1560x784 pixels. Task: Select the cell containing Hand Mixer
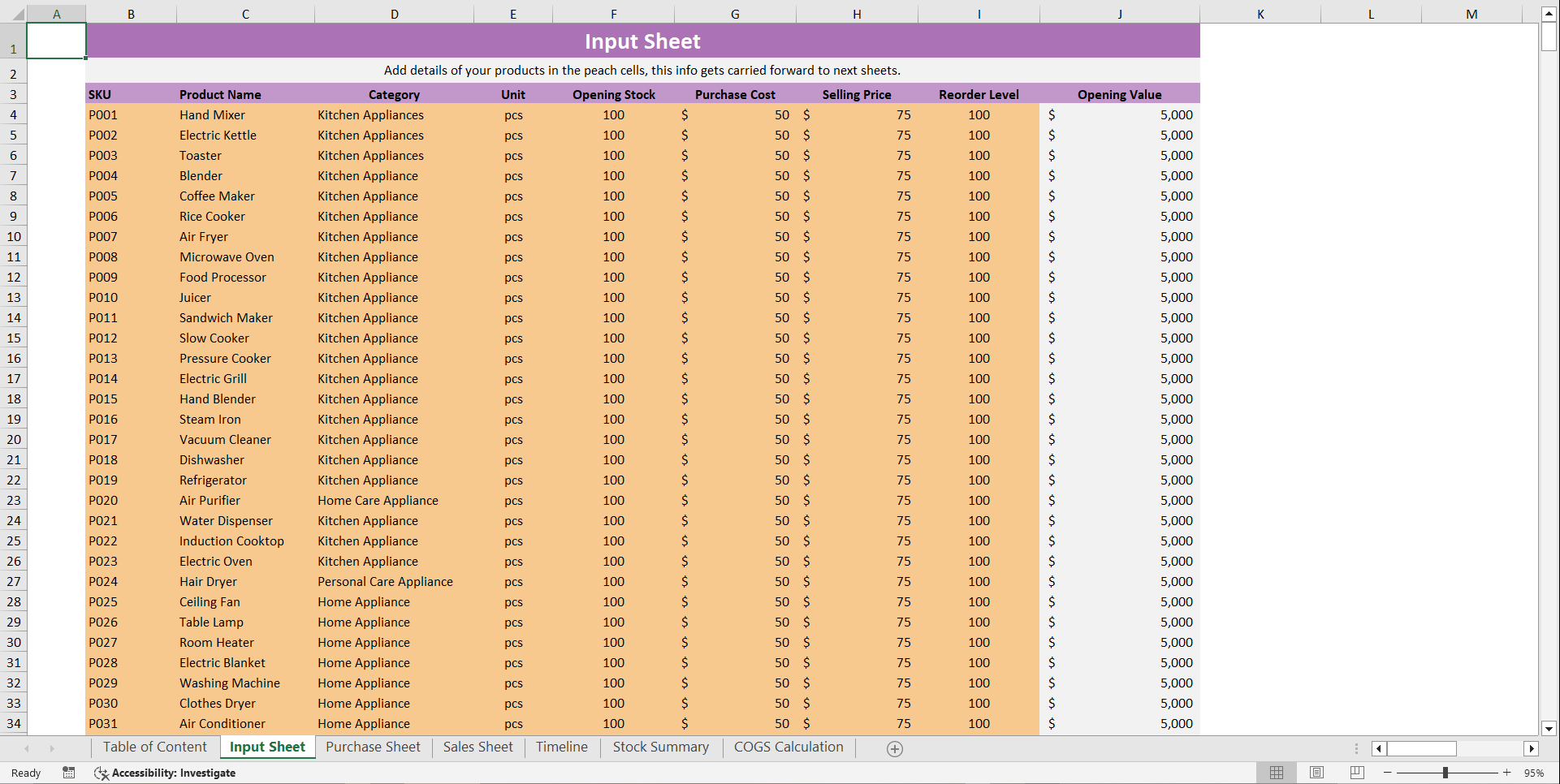(x=212, y=114)
